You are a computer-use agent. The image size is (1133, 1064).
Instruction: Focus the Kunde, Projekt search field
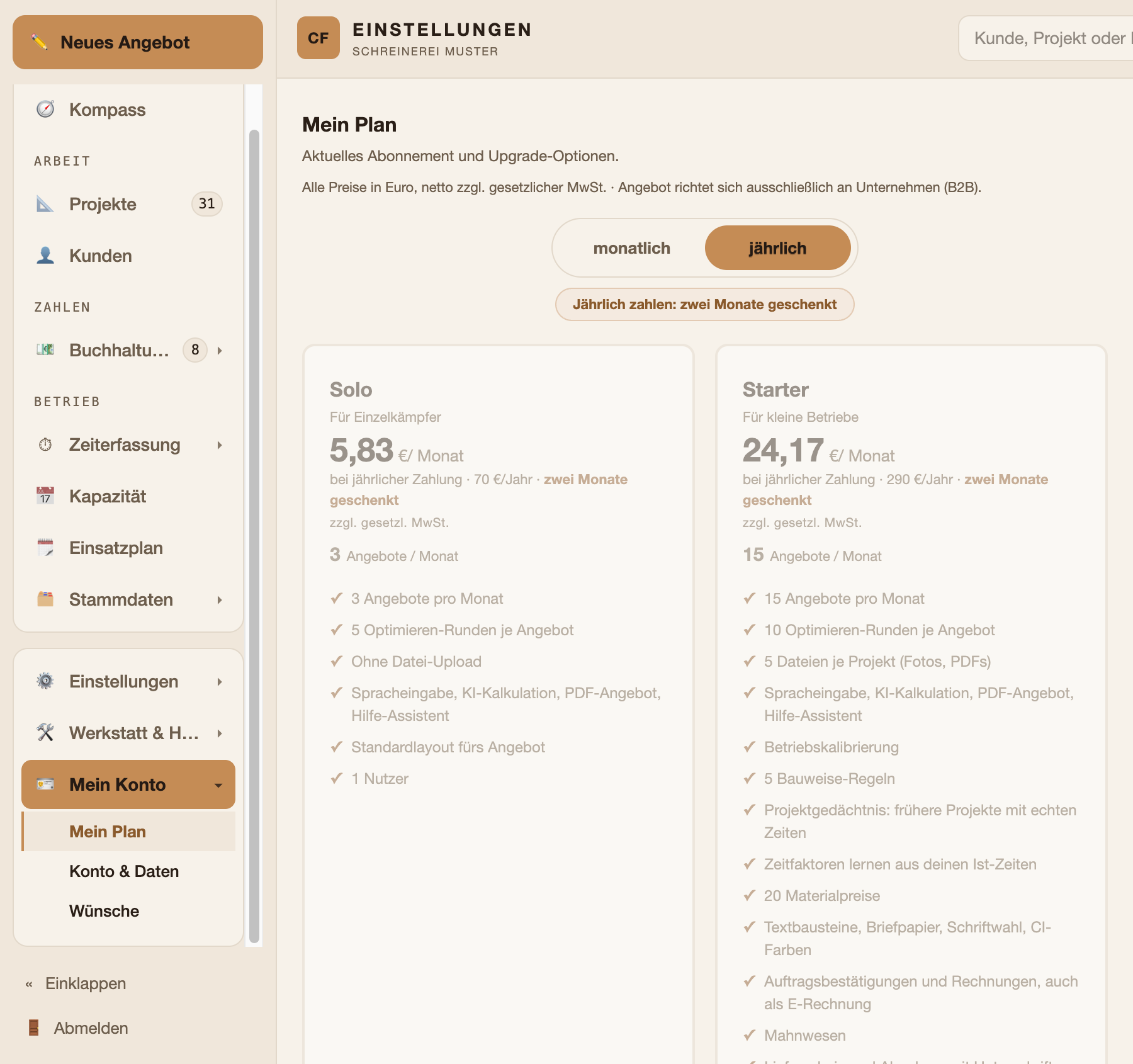pyautogui.click(x=1046, y=38)
